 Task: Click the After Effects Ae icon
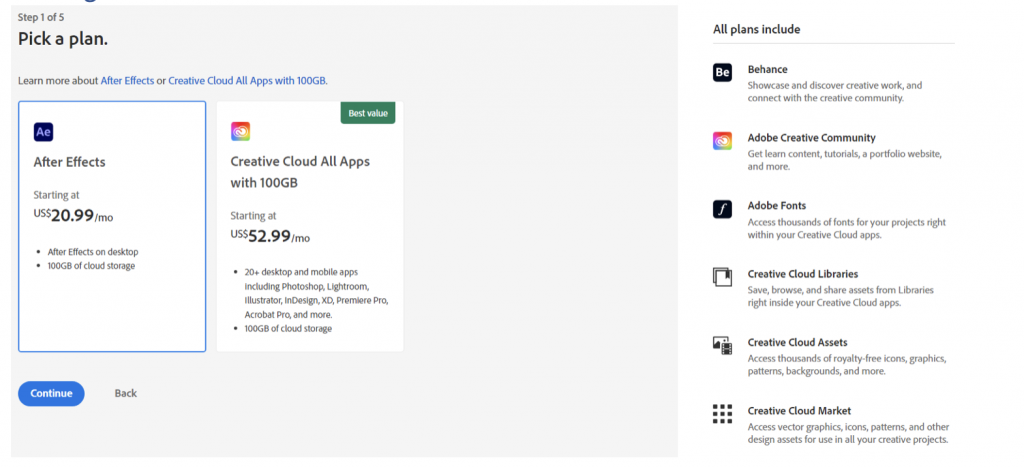click(43, 132)
